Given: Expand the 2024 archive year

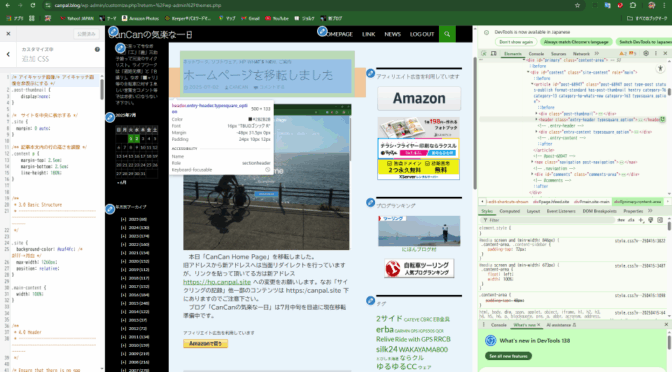Looking at the screenshot, I should coord(123,228).
